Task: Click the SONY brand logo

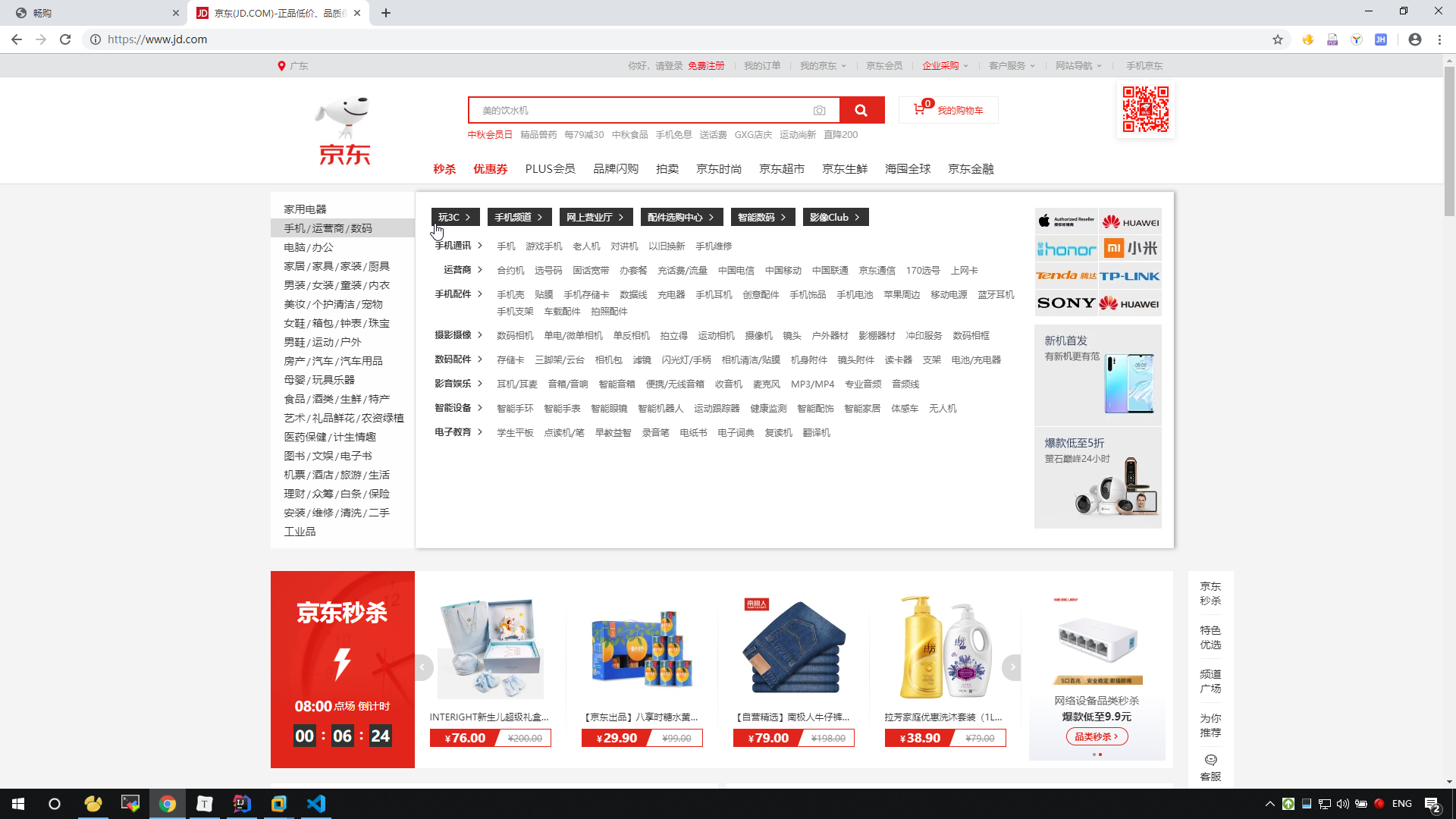Action: click(x=1066, y=303)
